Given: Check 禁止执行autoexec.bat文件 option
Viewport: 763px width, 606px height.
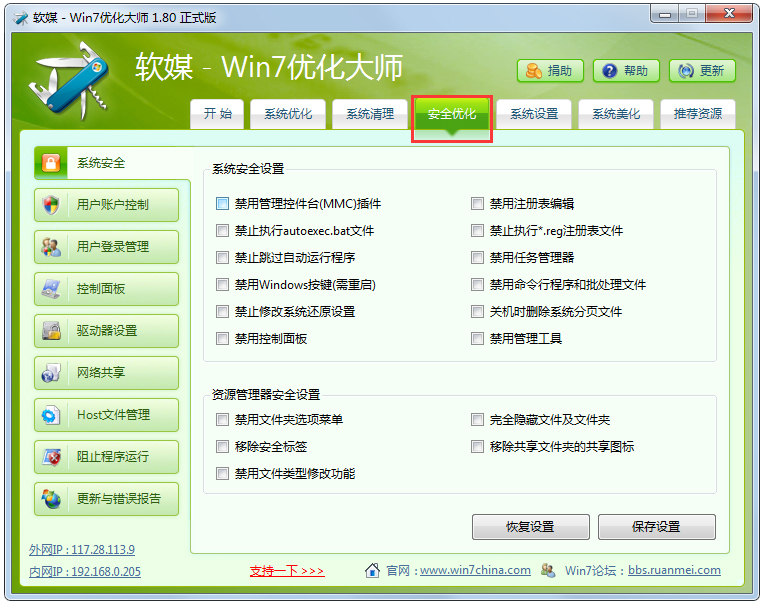Looking at the screenshot, I should click(x=222, y=230).
